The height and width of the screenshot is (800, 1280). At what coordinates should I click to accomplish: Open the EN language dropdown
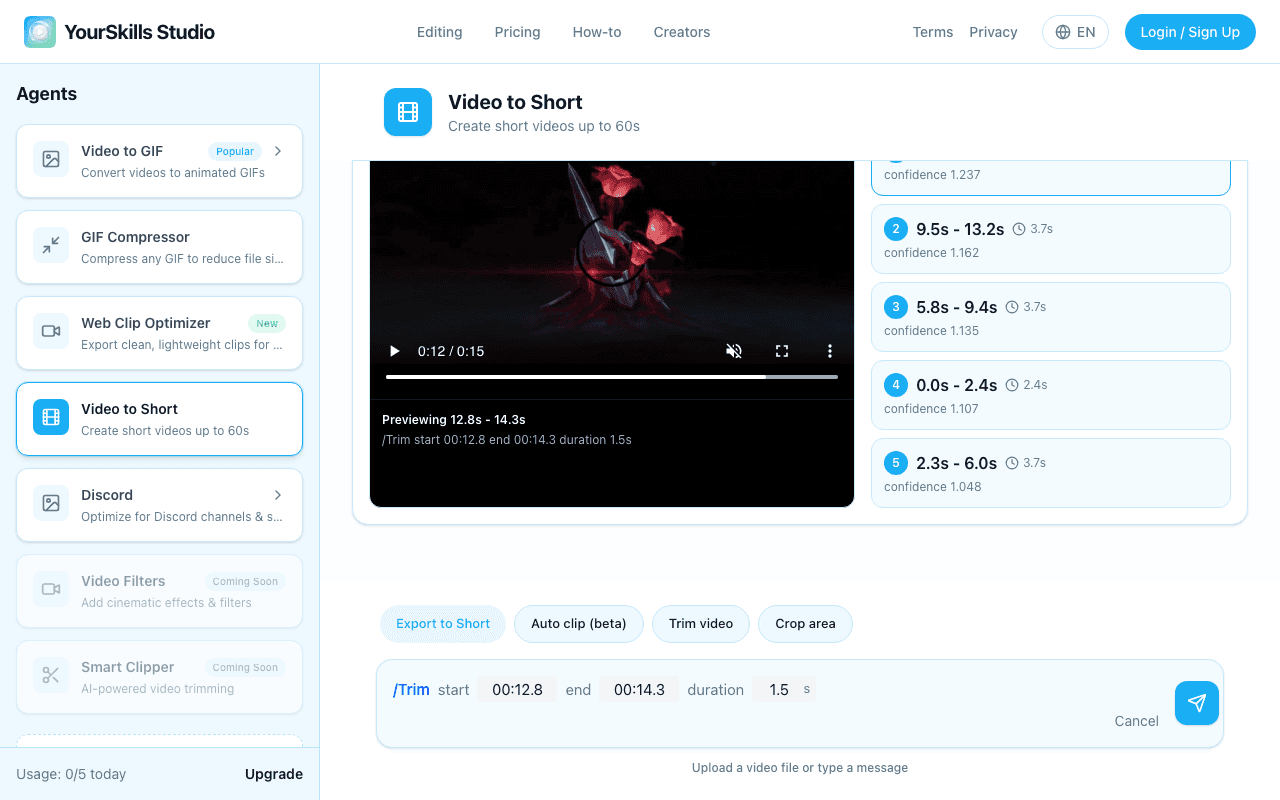pyautogui.click(x=1075, y=32)
